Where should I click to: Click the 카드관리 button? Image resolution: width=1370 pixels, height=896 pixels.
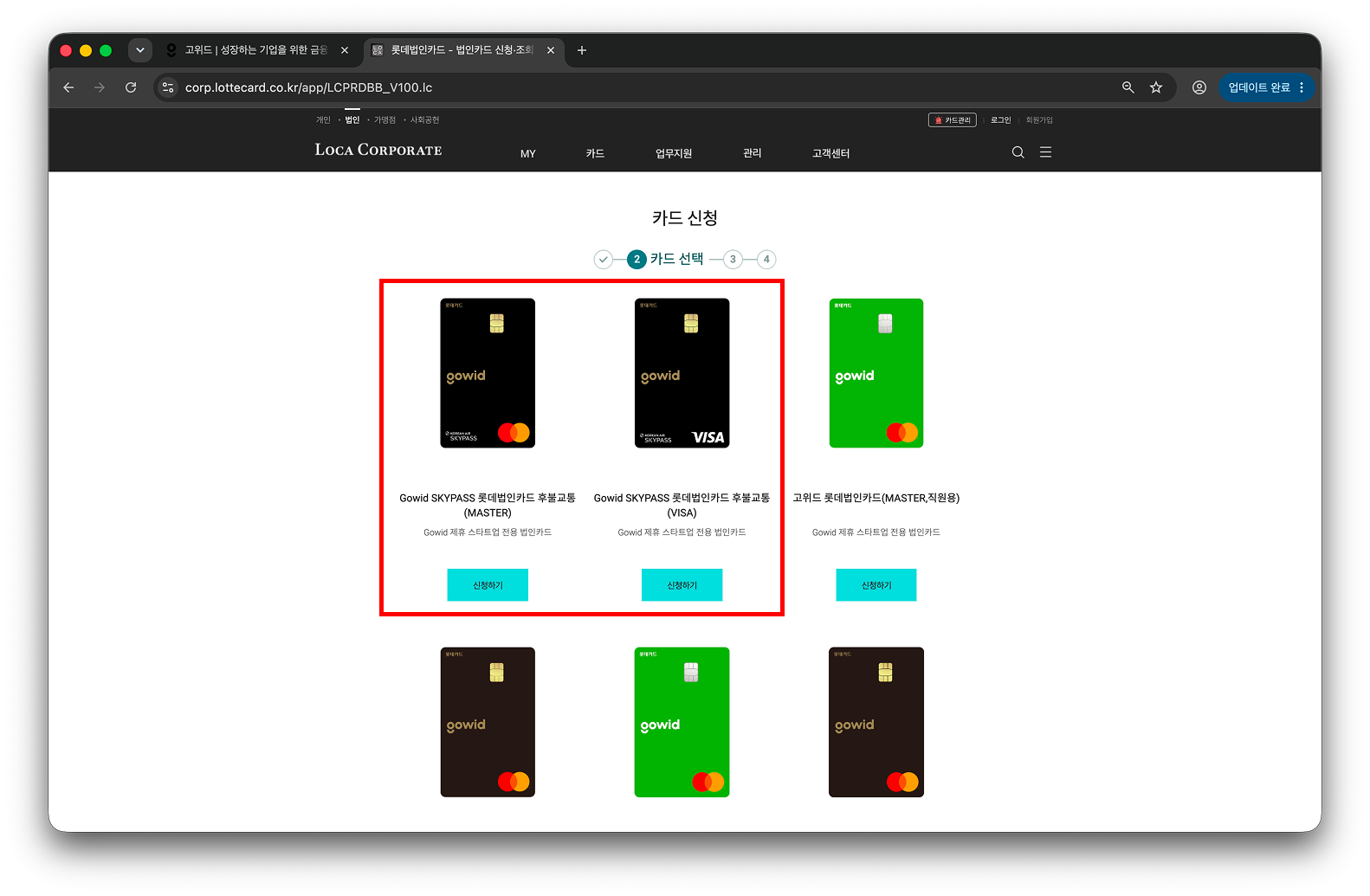point(953,120)
